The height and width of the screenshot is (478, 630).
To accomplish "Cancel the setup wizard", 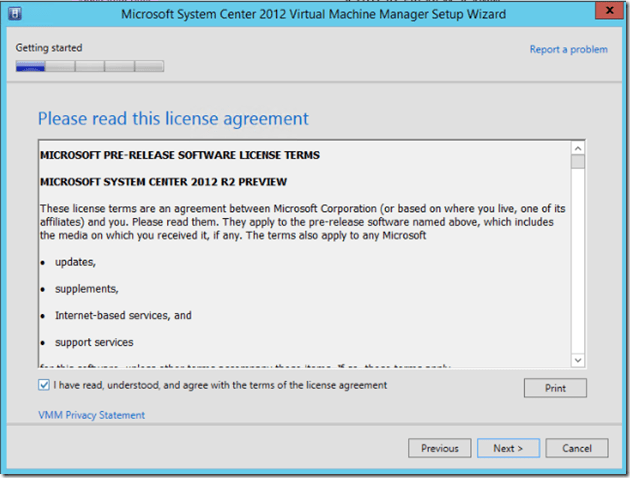I will 576,448.
